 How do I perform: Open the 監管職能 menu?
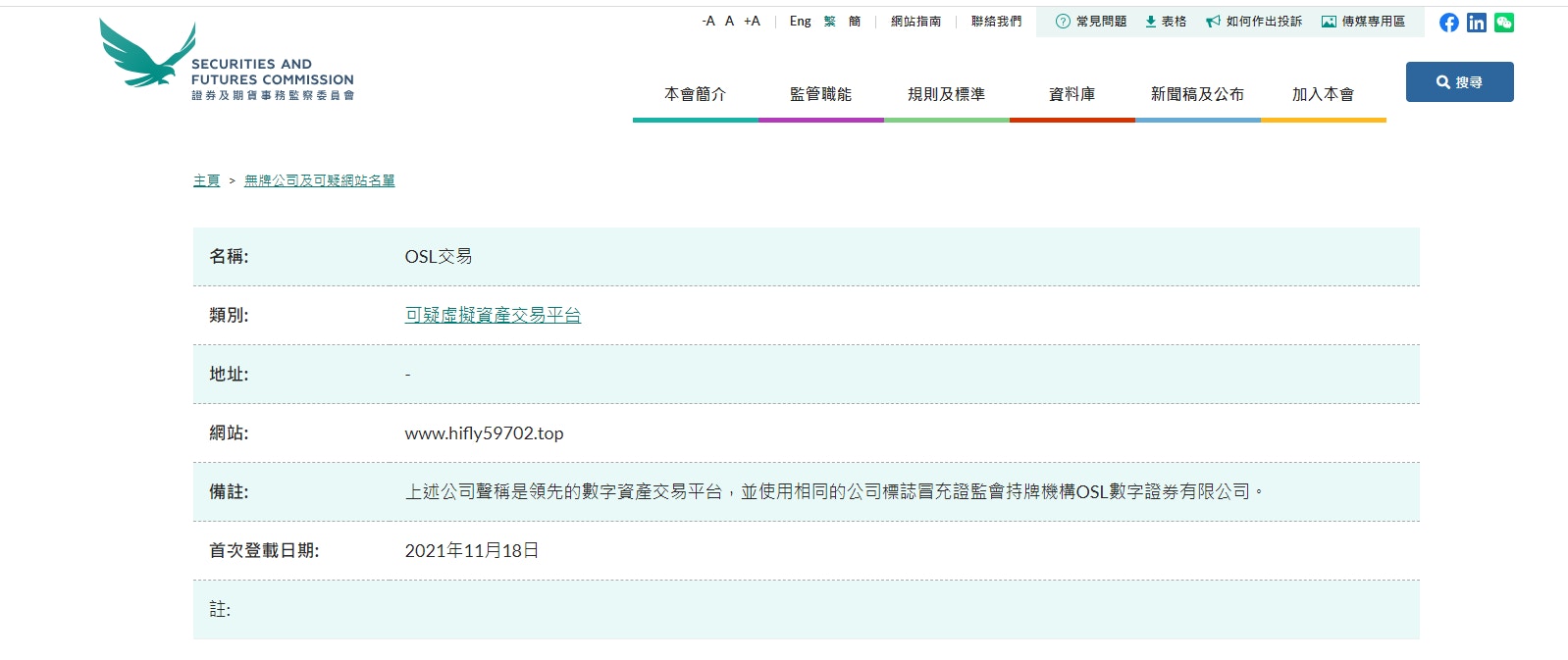click(821, 94)
